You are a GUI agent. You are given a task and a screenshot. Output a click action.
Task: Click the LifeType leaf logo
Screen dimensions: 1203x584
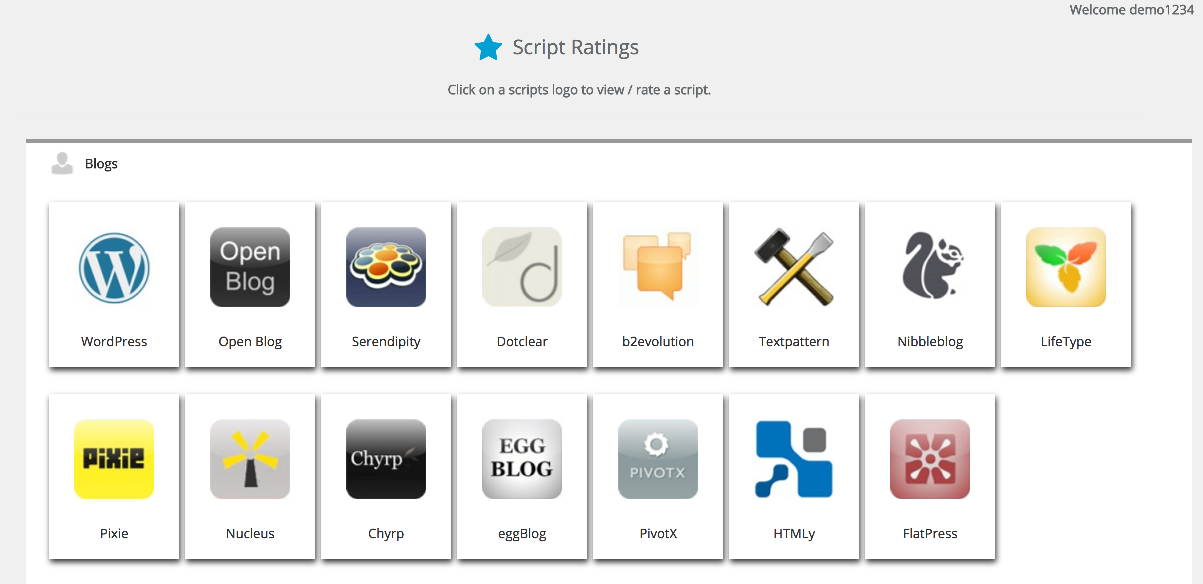[x=1066, y=267]
